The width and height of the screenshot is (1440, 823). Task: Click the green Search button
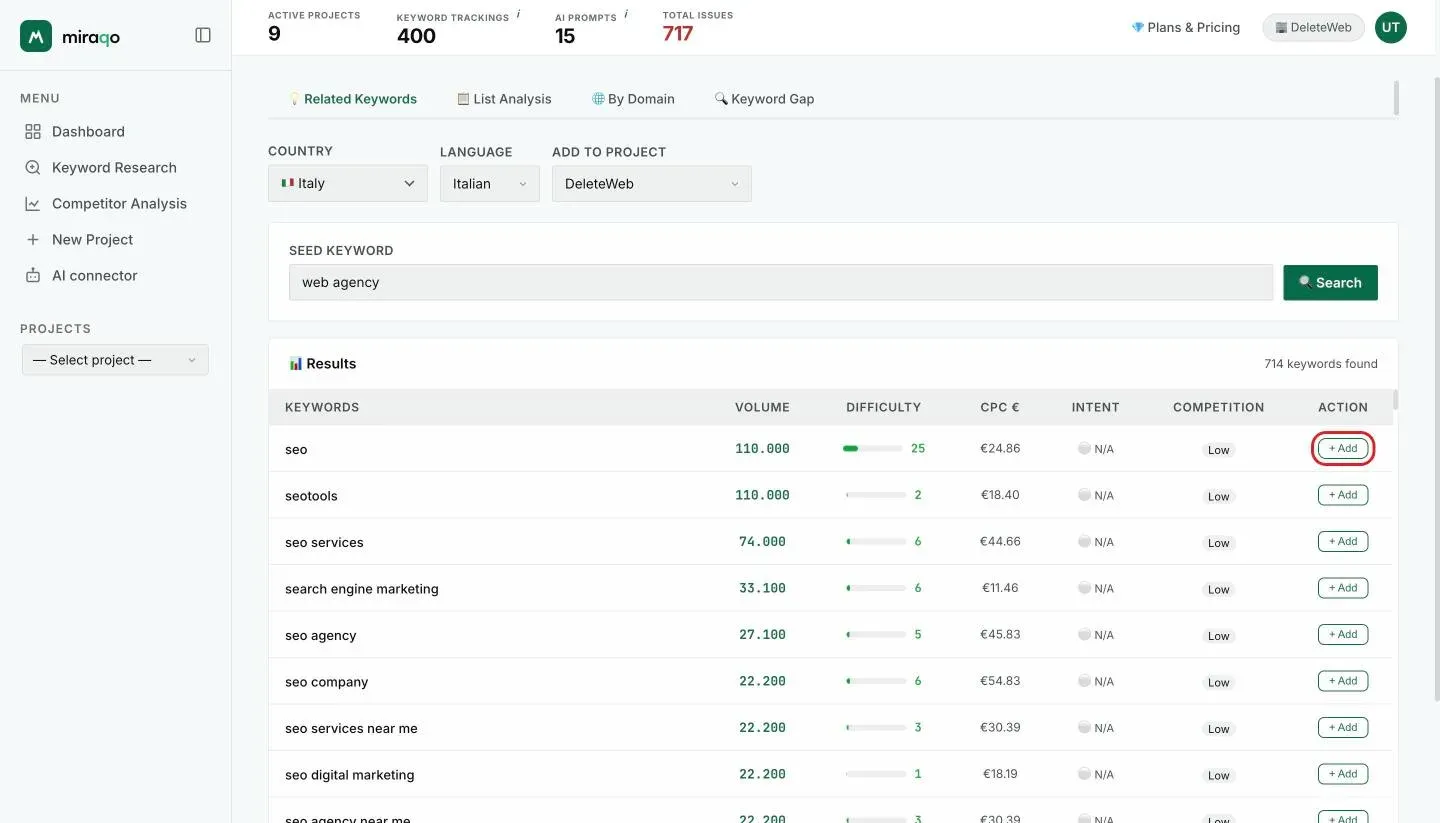click(1330, 283)
